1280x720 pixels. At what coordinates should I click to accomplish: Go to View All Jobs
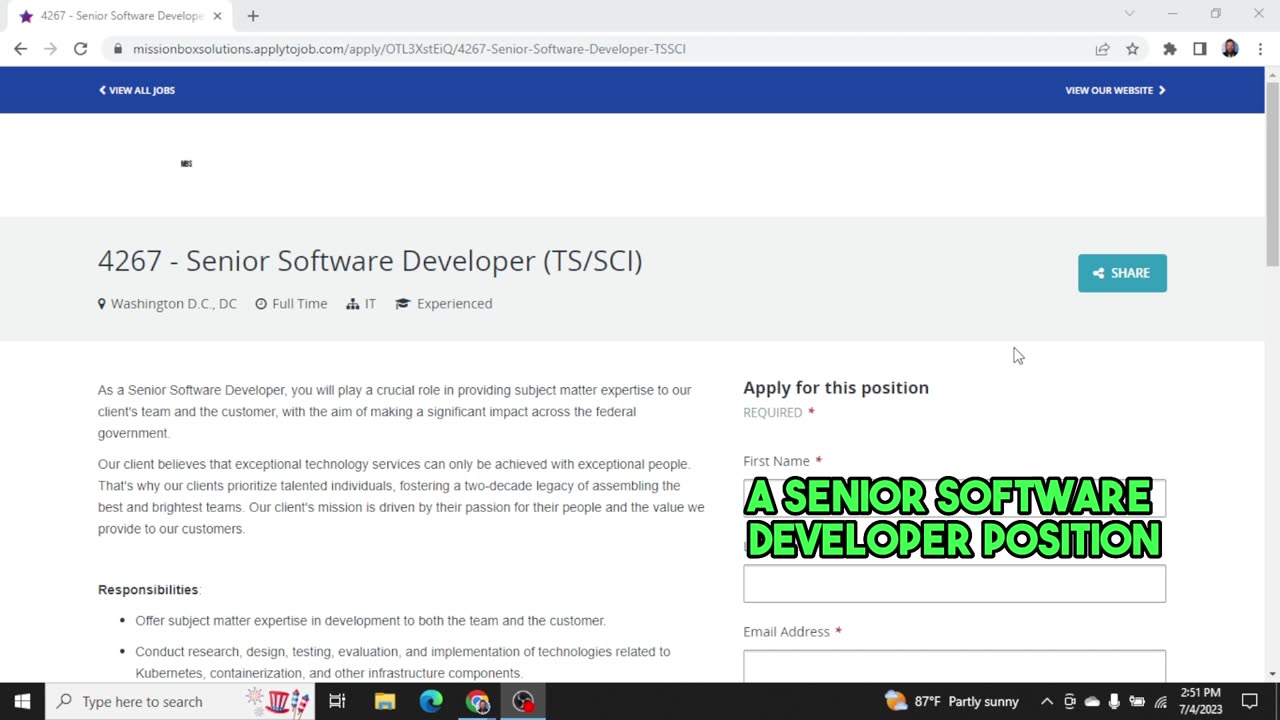137,90
